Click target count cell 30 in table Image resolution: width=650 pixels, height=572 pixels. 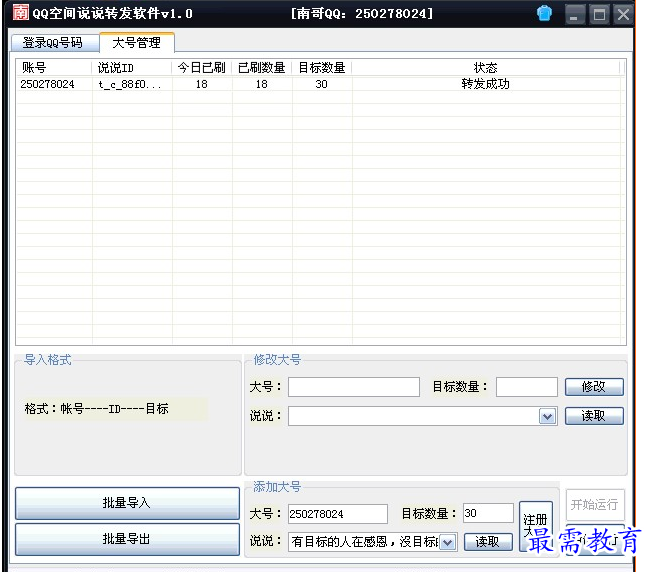(x=321, y=84)
